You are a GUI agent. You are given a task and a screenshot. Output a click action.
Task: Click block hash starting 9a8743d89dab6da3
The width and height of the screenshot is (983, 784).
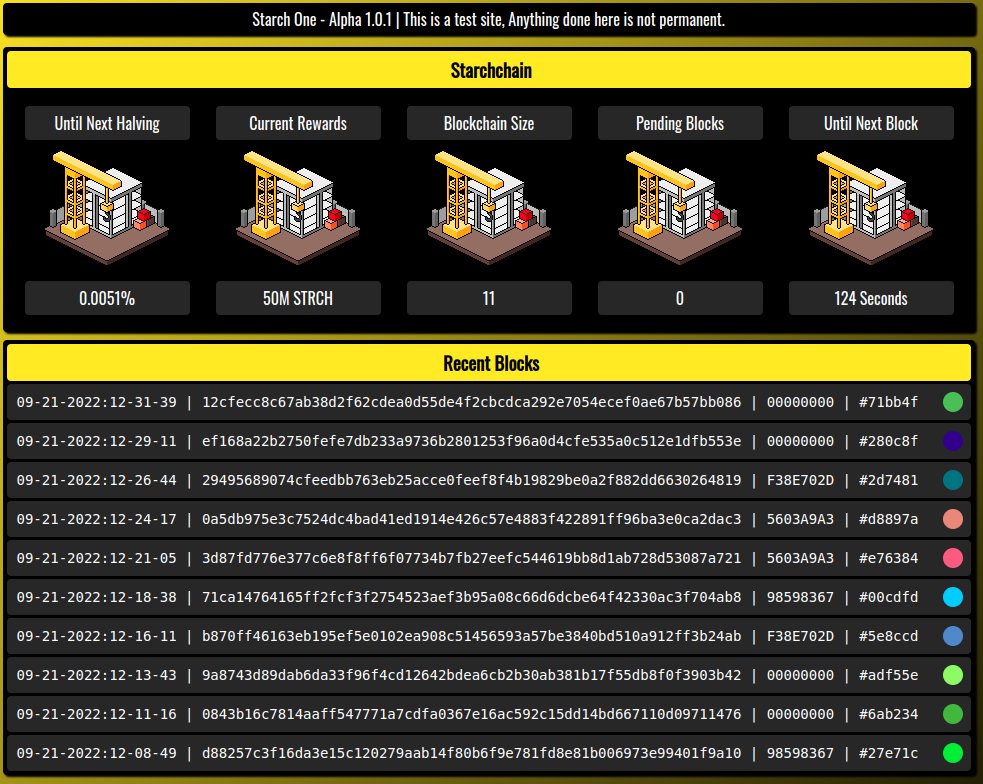(471, 675)
